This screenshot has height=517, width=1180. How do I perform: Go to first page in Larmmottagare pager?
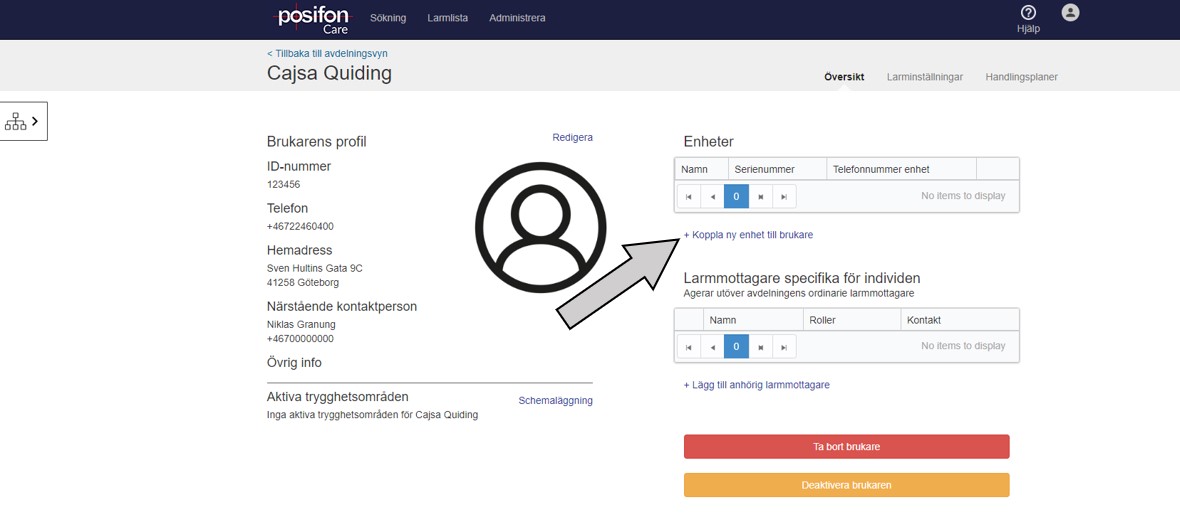tap(688, 347)
